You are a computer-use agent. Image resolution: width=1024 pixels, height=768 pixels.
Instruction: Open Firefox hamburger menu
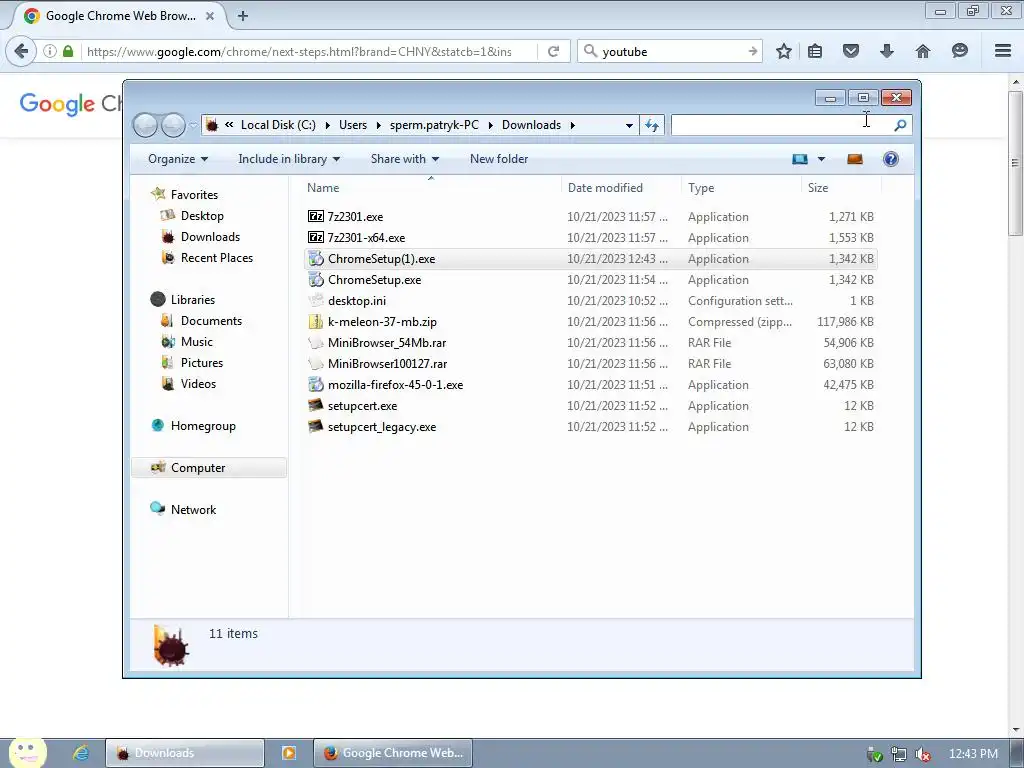coord(1003,51)
